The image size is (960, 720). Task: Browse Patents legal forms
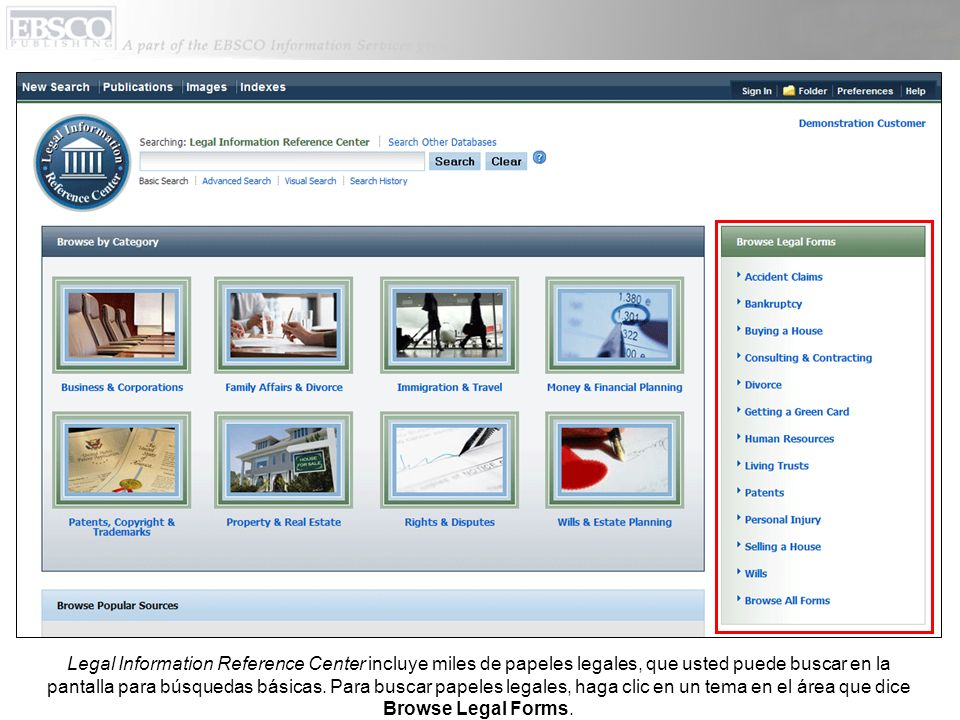click(764, 492)
